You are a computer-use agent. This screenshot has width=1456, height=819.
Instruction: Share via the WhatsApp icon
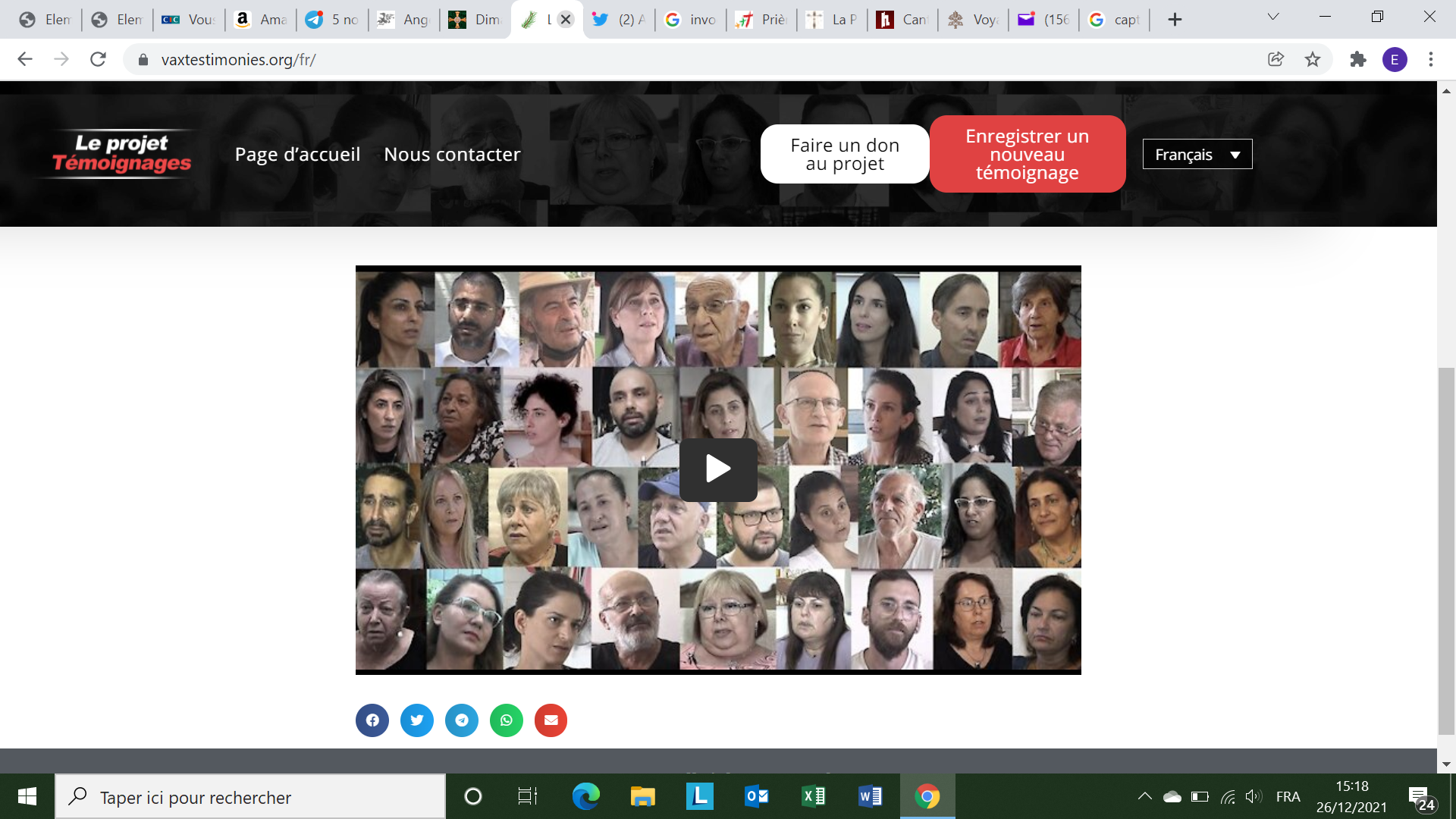click(x=506, y=720)
